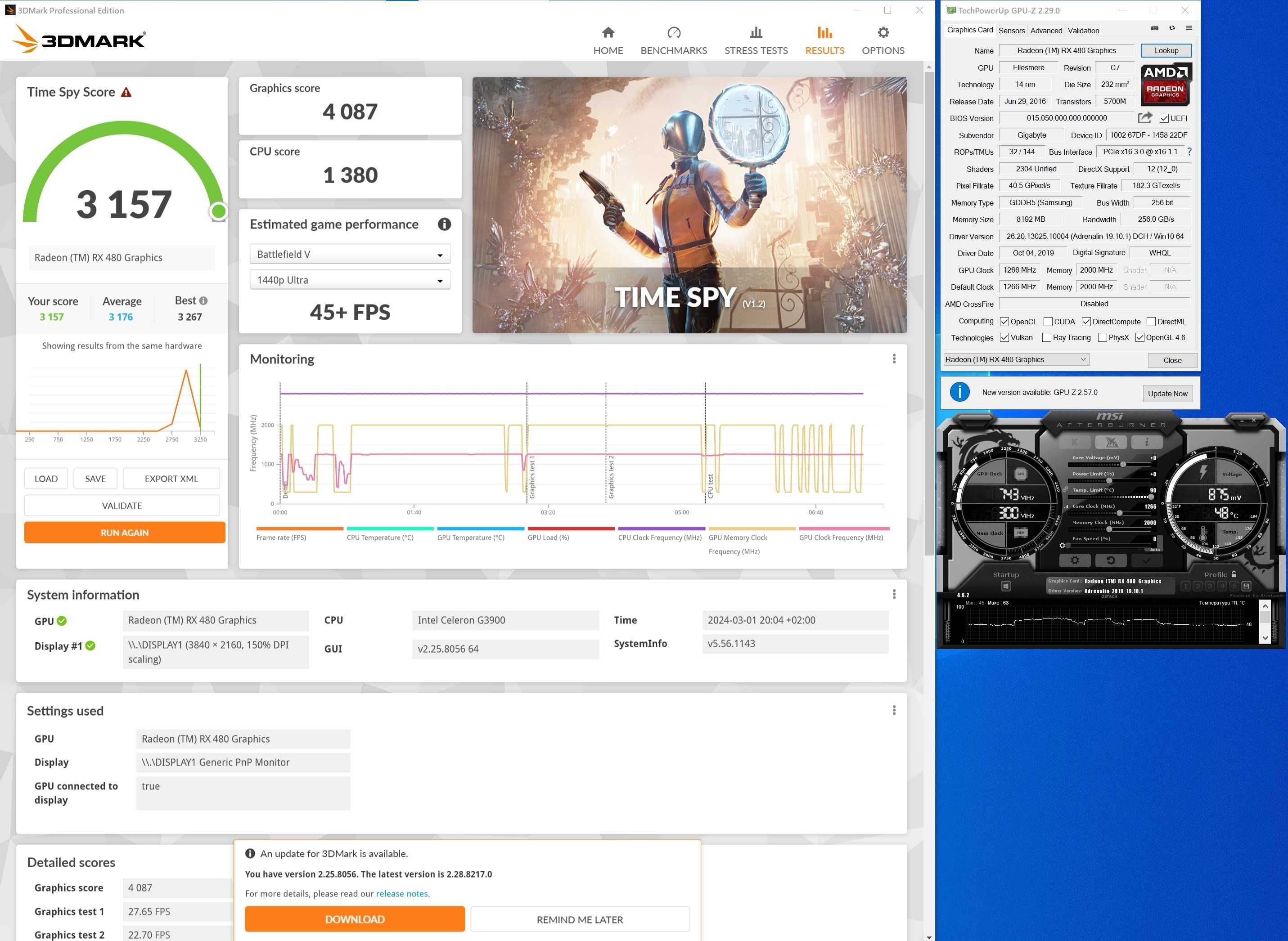This screenshot has height=941, width=1288.
Task: Click GPU-Z Lookup button
Action: [x=1166, y=51]
